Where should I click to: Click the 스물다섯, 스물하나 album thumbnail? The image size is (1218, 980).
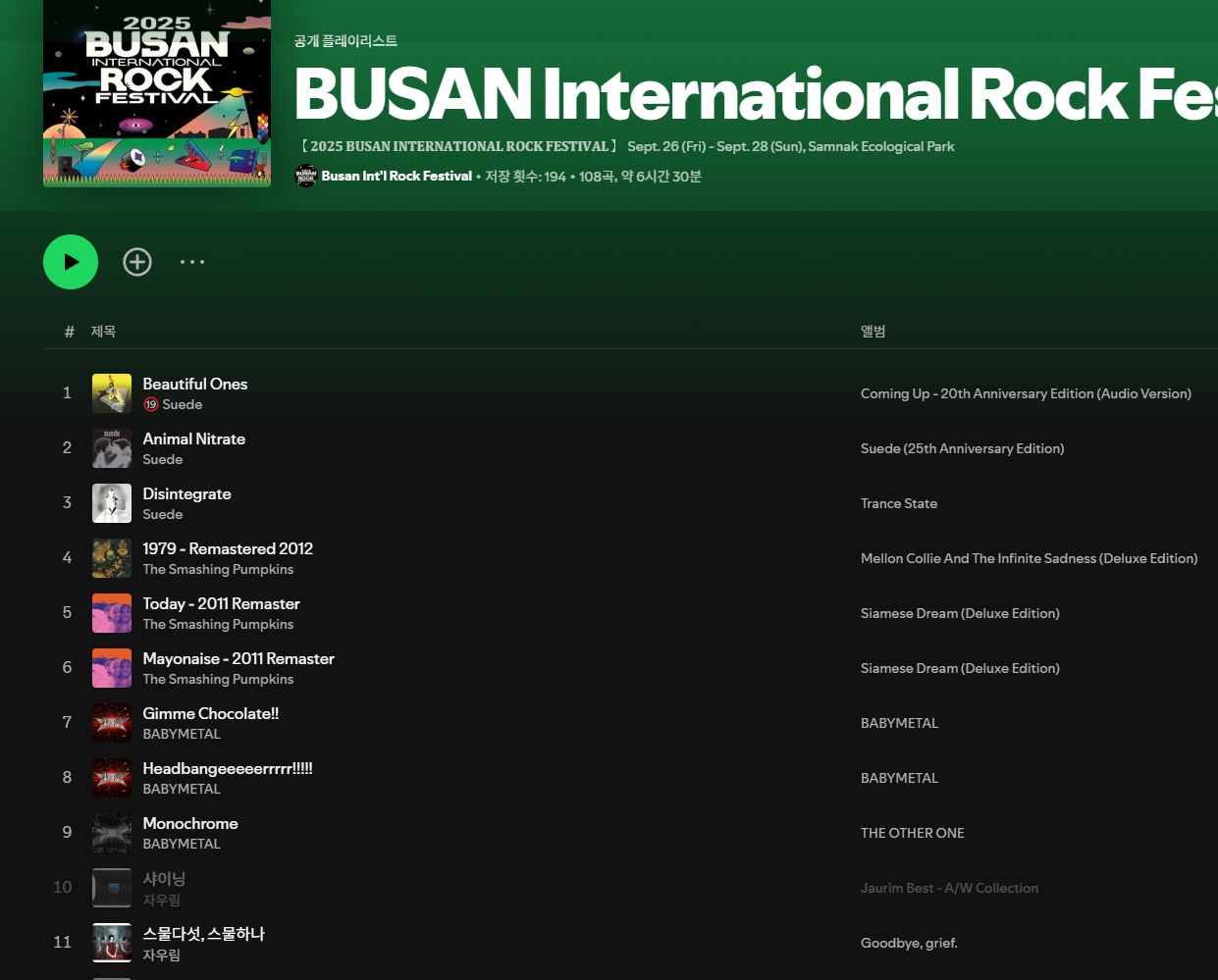tap(112, 943)
